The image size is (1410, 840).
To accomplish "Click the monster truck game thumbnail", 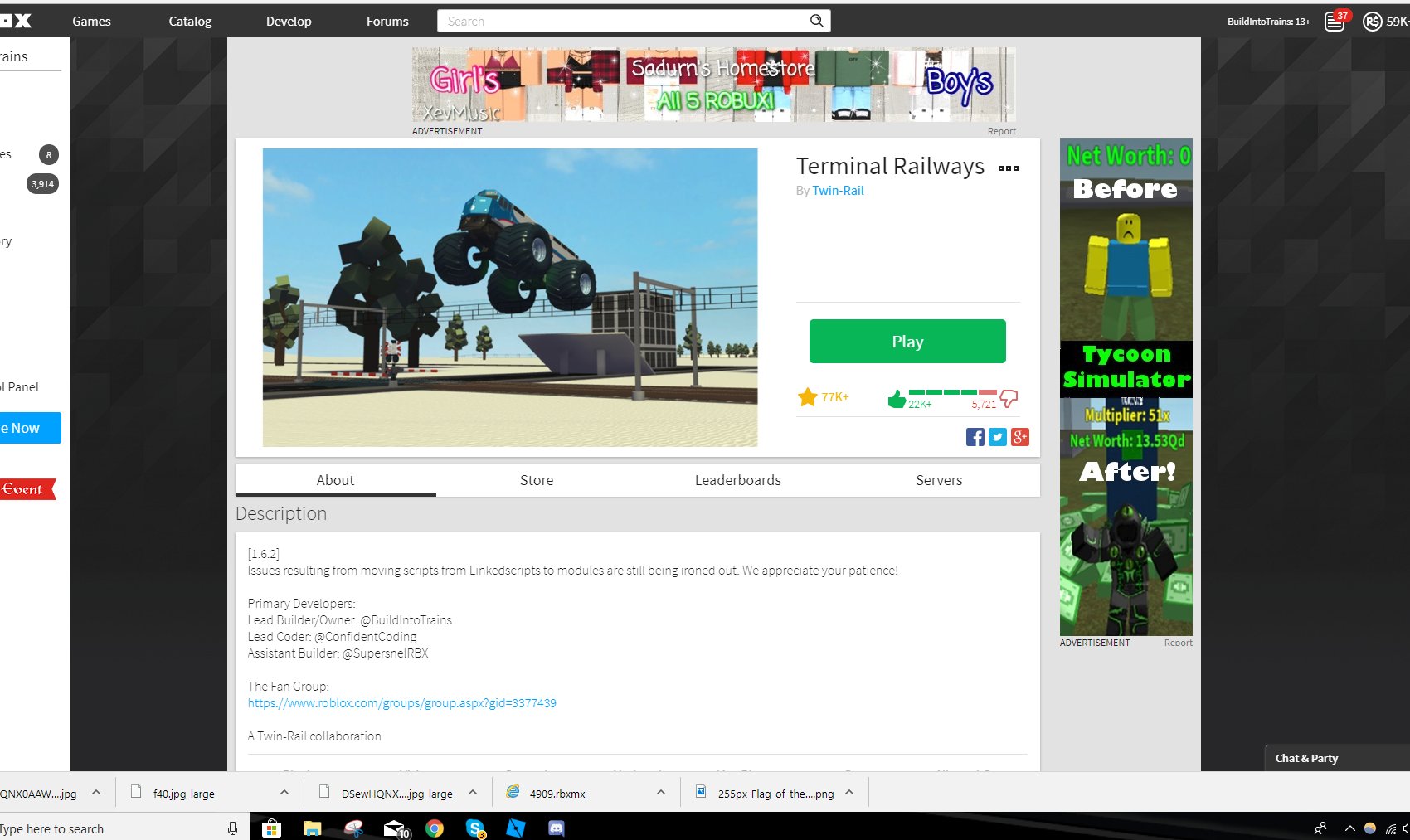I will (510, 298).
